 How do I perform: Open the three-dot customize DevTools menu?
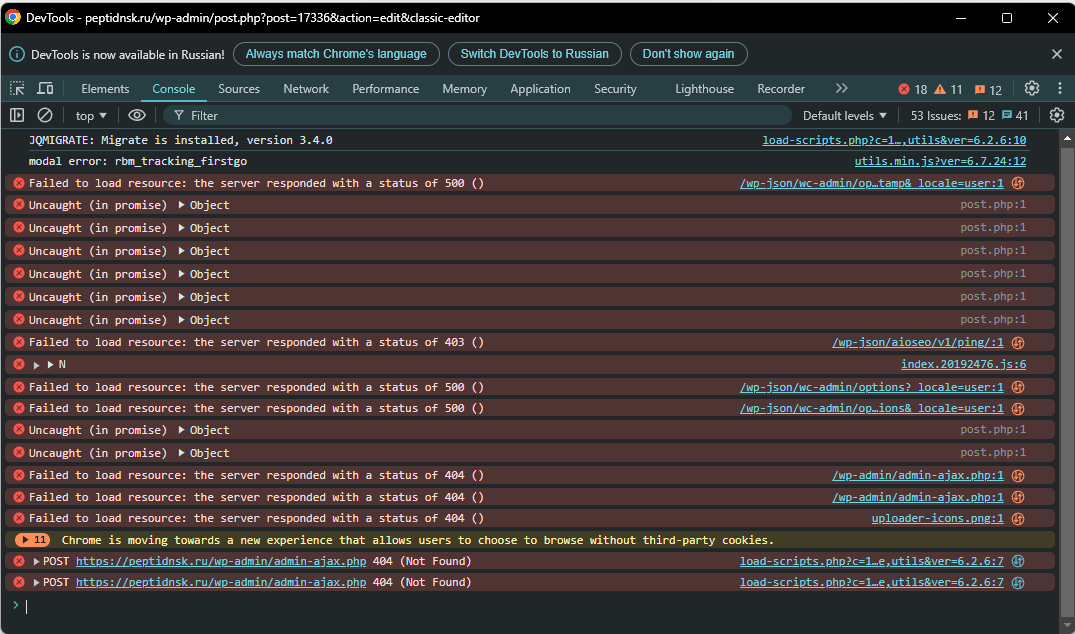(1060, 88)
